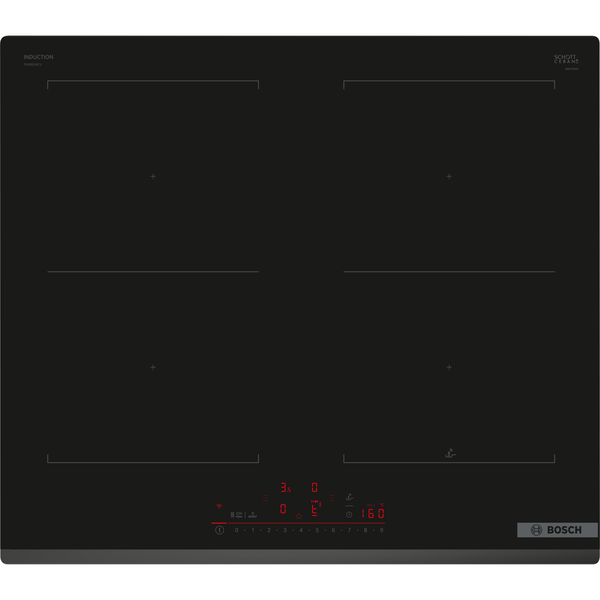Select the zone showing 3 in display
This screenshot has height=600, width=600.
pyautogui.click(x=285, y=488)
